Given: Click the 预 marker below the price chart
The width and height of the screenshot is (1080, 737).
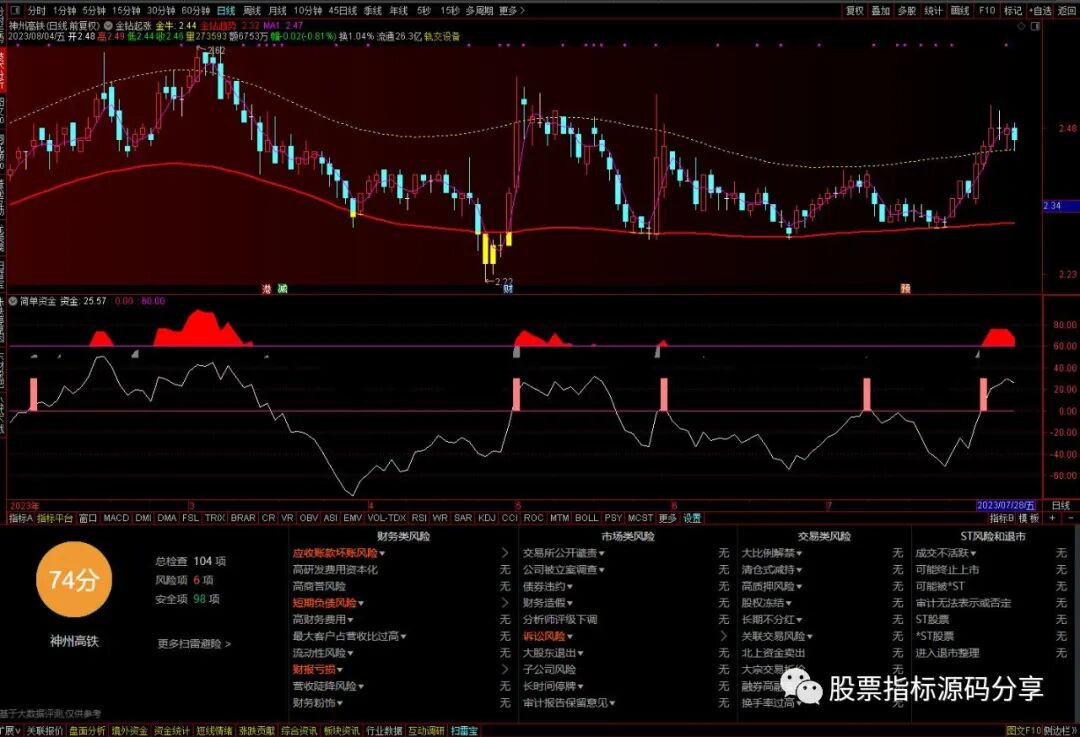Looking at the screenshot, I should [905, 289].
